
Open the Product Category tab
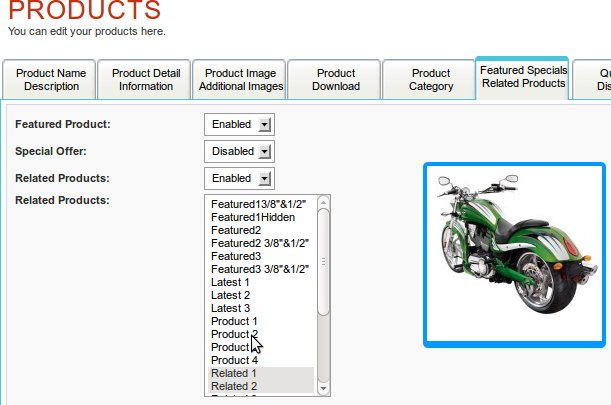click(x=431, y=80)
